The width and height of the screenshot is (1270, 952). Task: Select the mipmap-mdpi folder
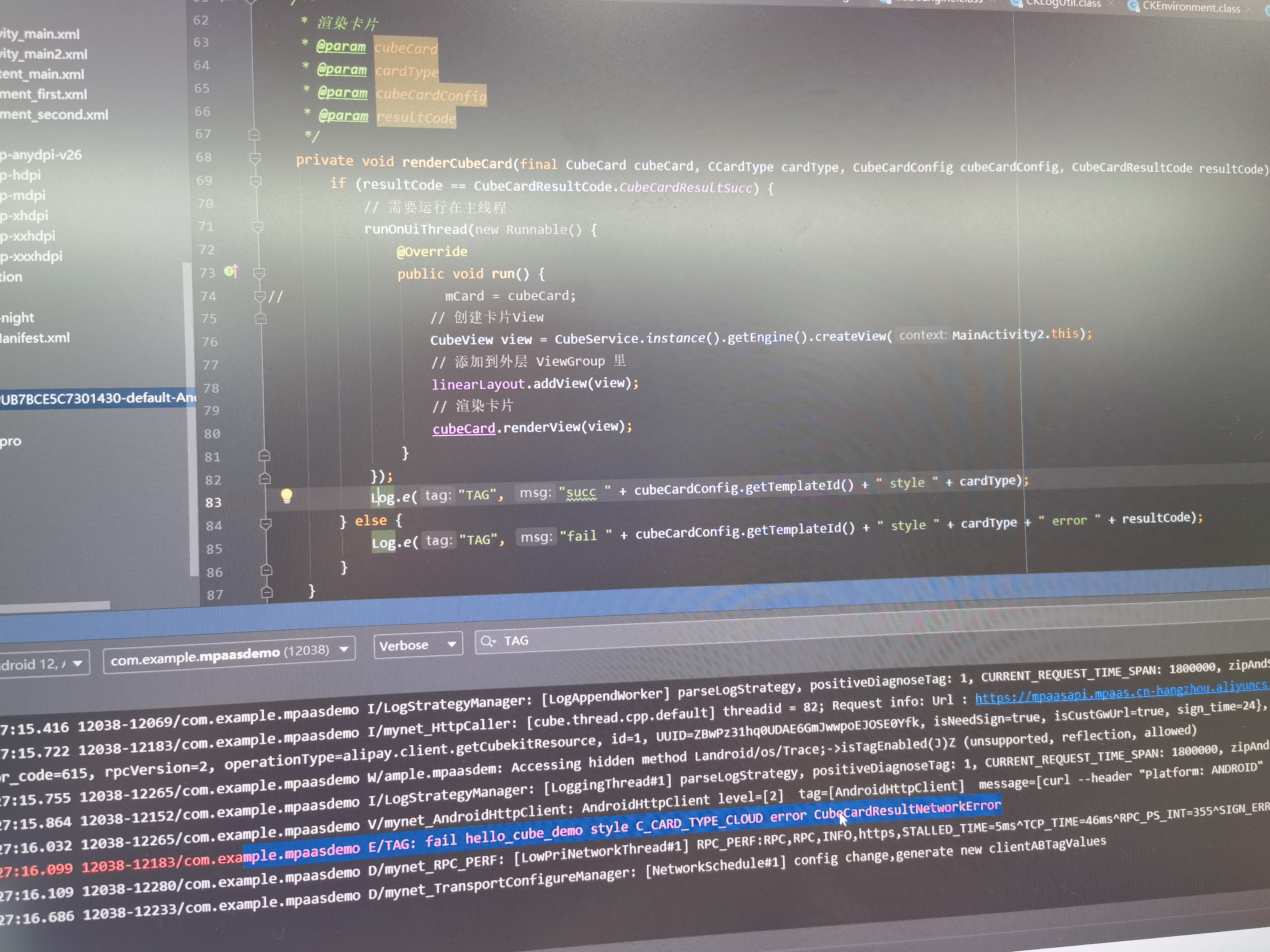(22, 195)
